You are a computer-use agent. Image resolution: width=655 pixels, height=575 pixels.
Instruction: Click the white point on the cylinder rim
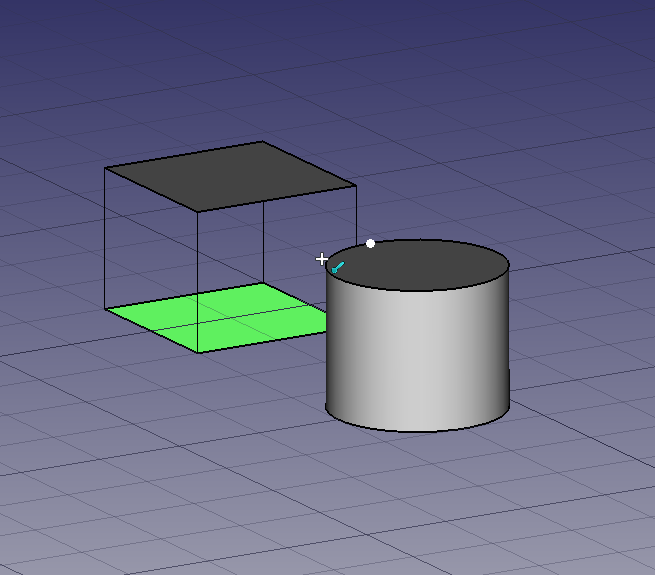click(x=370, y=244)
